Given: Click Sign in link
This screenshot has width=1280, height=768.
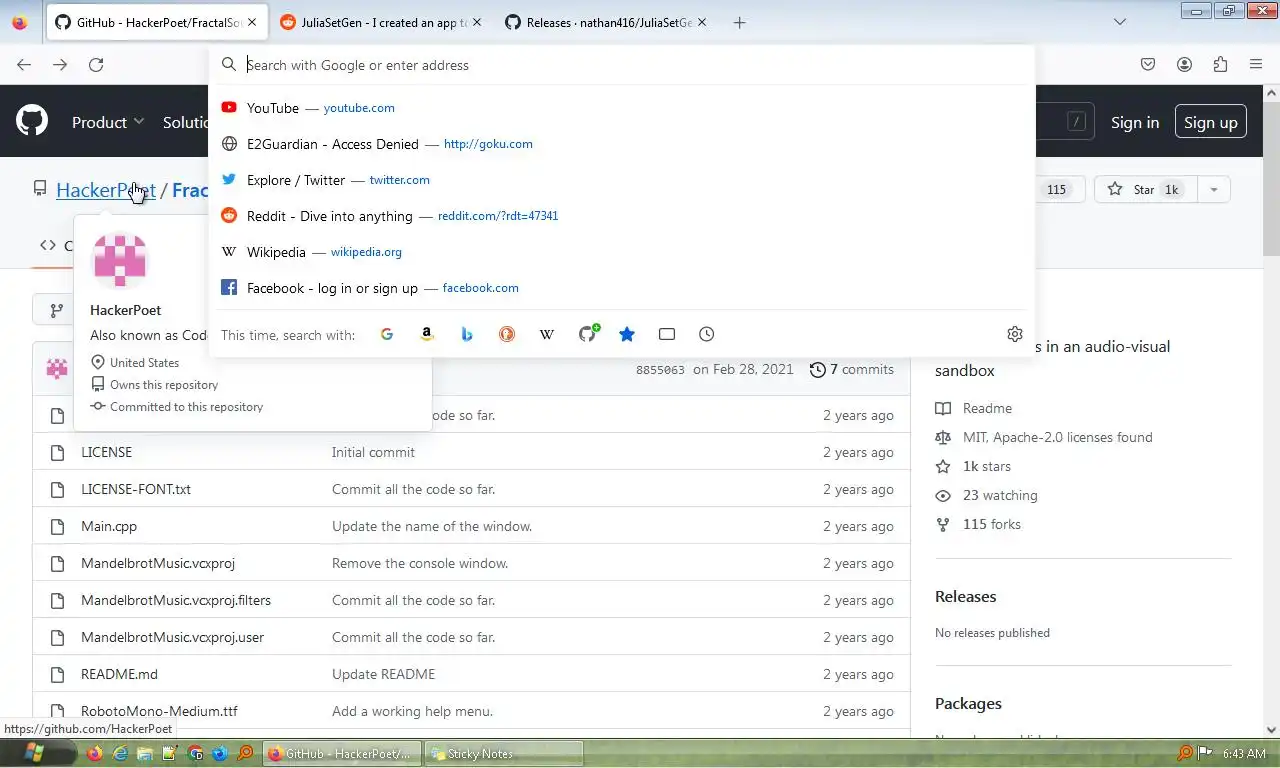Looking at the screenshot, I should click(1135, 122).
